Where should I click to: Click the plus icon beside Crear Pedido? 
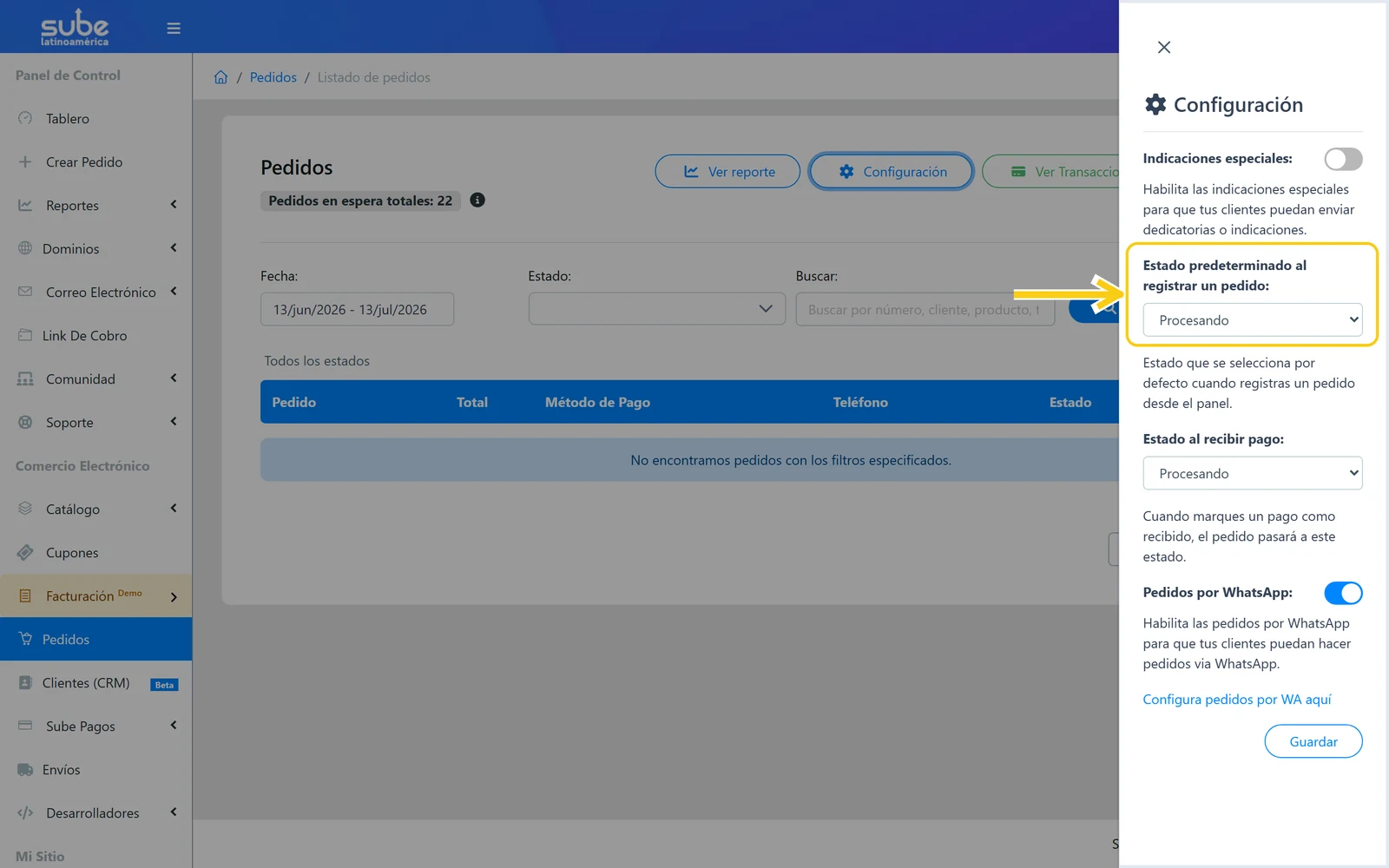[25, 161]
